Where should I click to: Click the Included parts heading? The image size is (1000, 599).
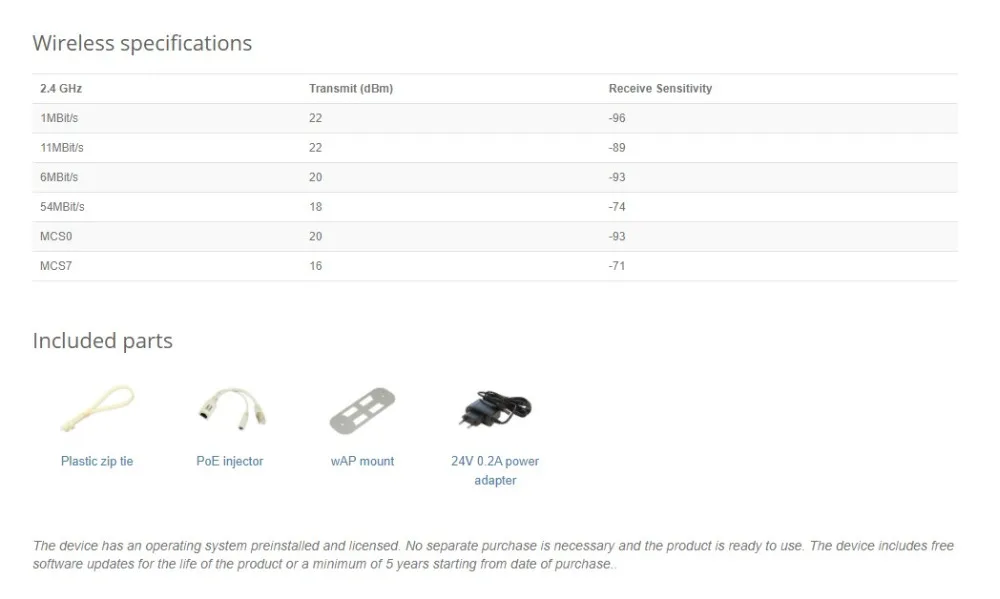pos(102,341)
